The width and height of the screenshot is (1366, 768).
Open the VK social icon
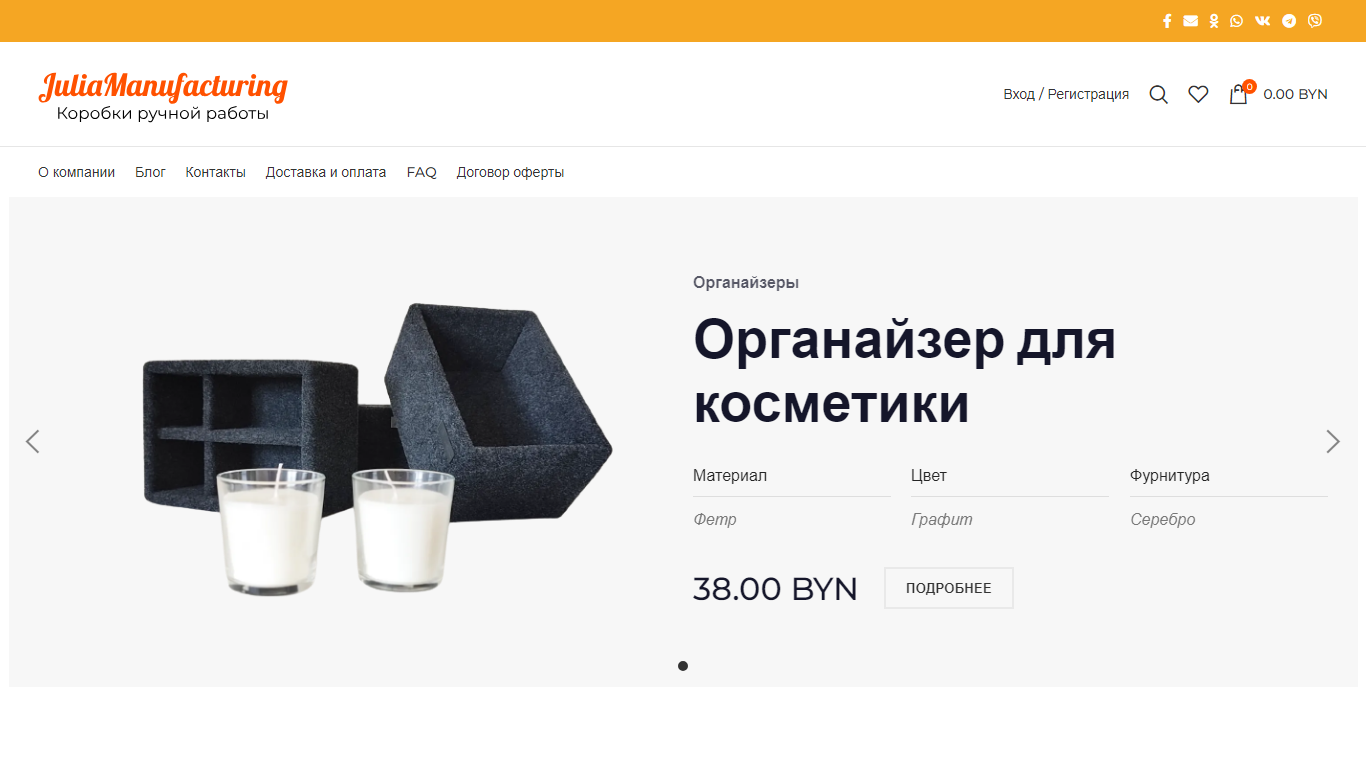tap(1263, 21)
